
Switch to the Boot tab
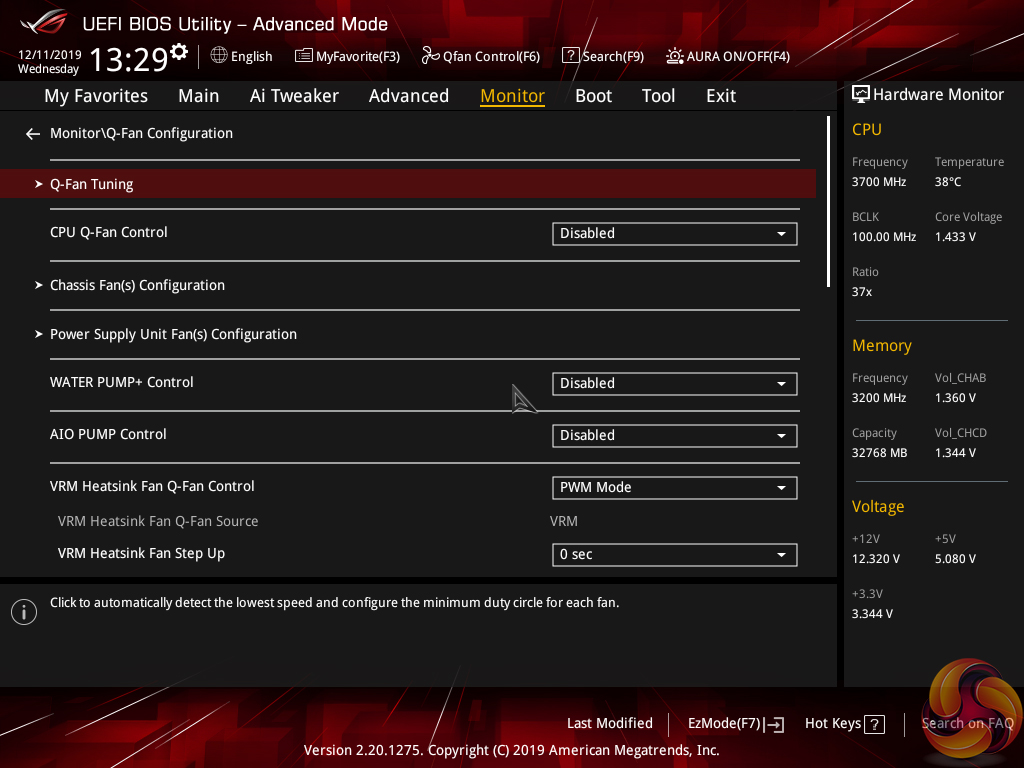tap(593, 96)
